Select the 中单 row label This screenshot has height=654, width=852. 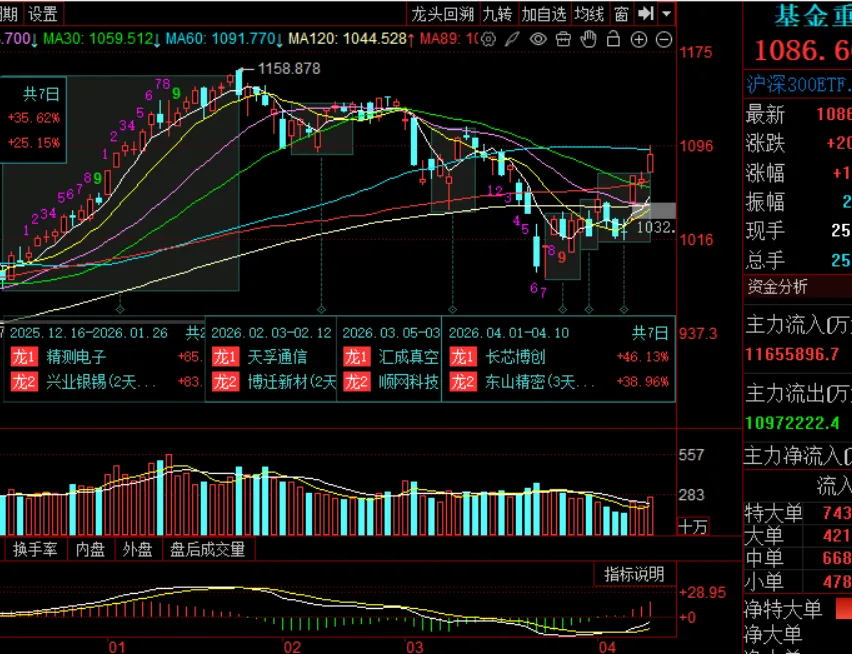pos(764,558)
